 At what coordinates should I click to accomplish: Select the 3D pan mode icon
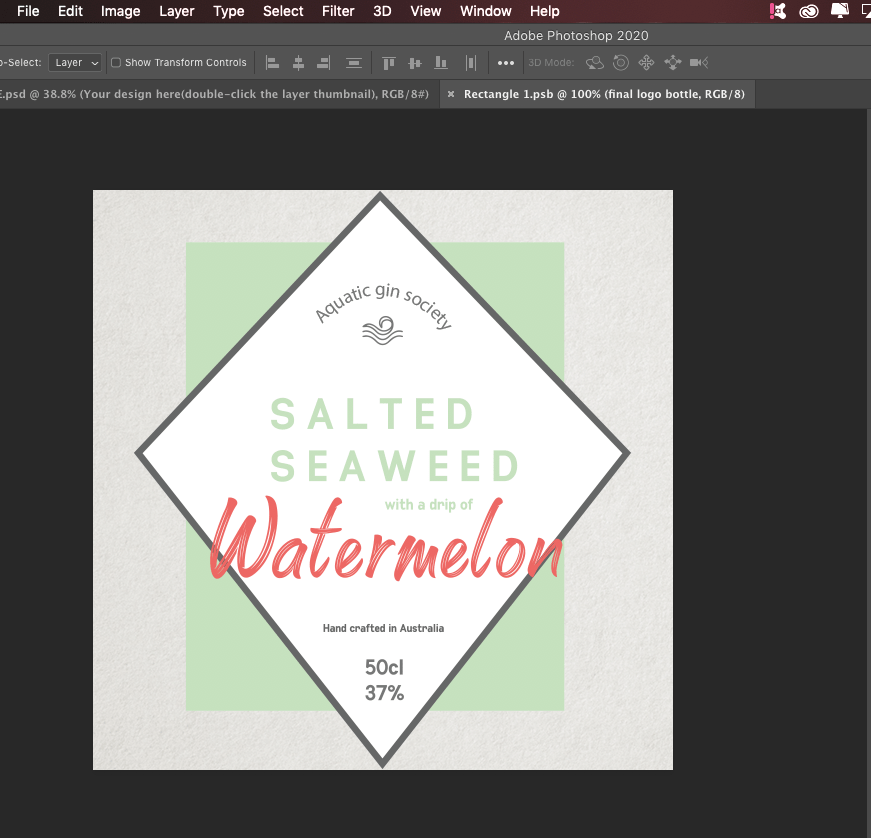646,62
